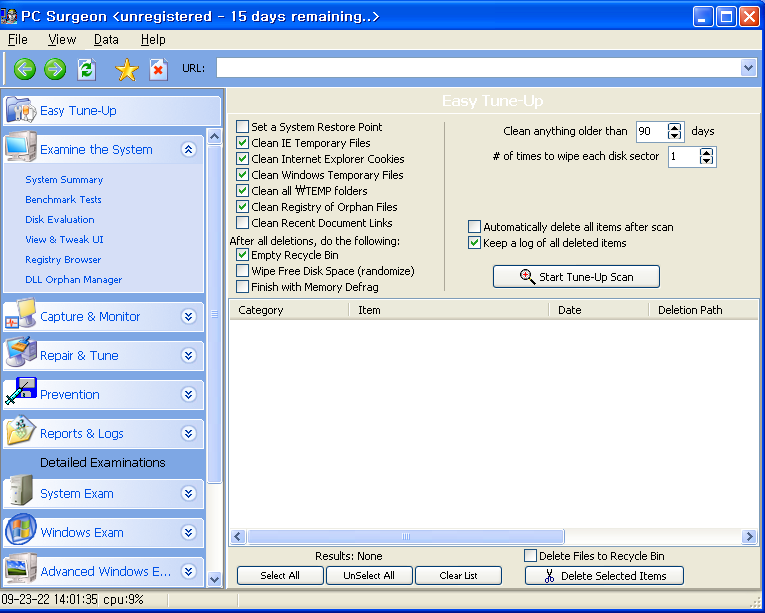This screenshot has width=765, height=613.
Task: Click Delete Selected Items button
Action: pyautogui.click(x=604, y=576)
